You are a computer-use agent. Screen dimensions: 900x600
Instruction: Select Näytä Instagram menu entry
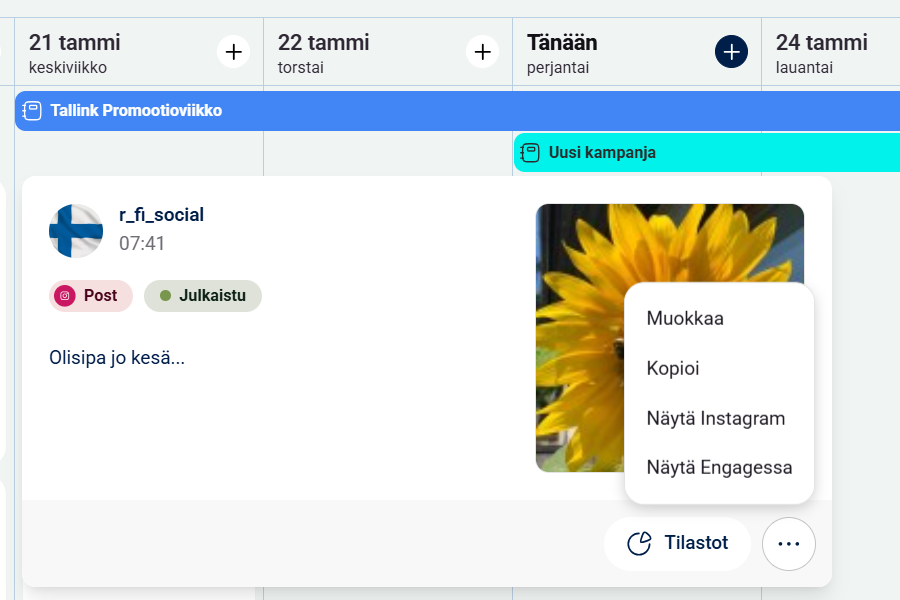[x=715, y=418]
